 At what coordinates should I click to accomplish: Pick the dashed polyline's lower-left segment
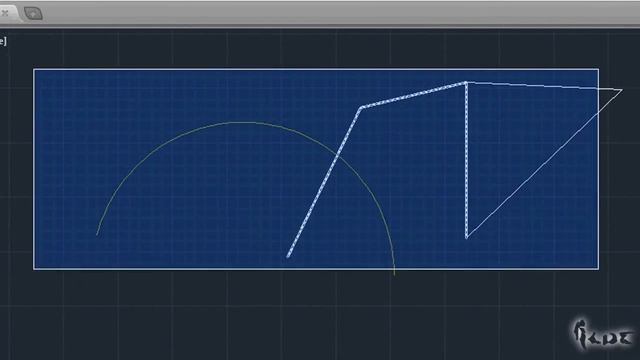click(x=324, y=182)
